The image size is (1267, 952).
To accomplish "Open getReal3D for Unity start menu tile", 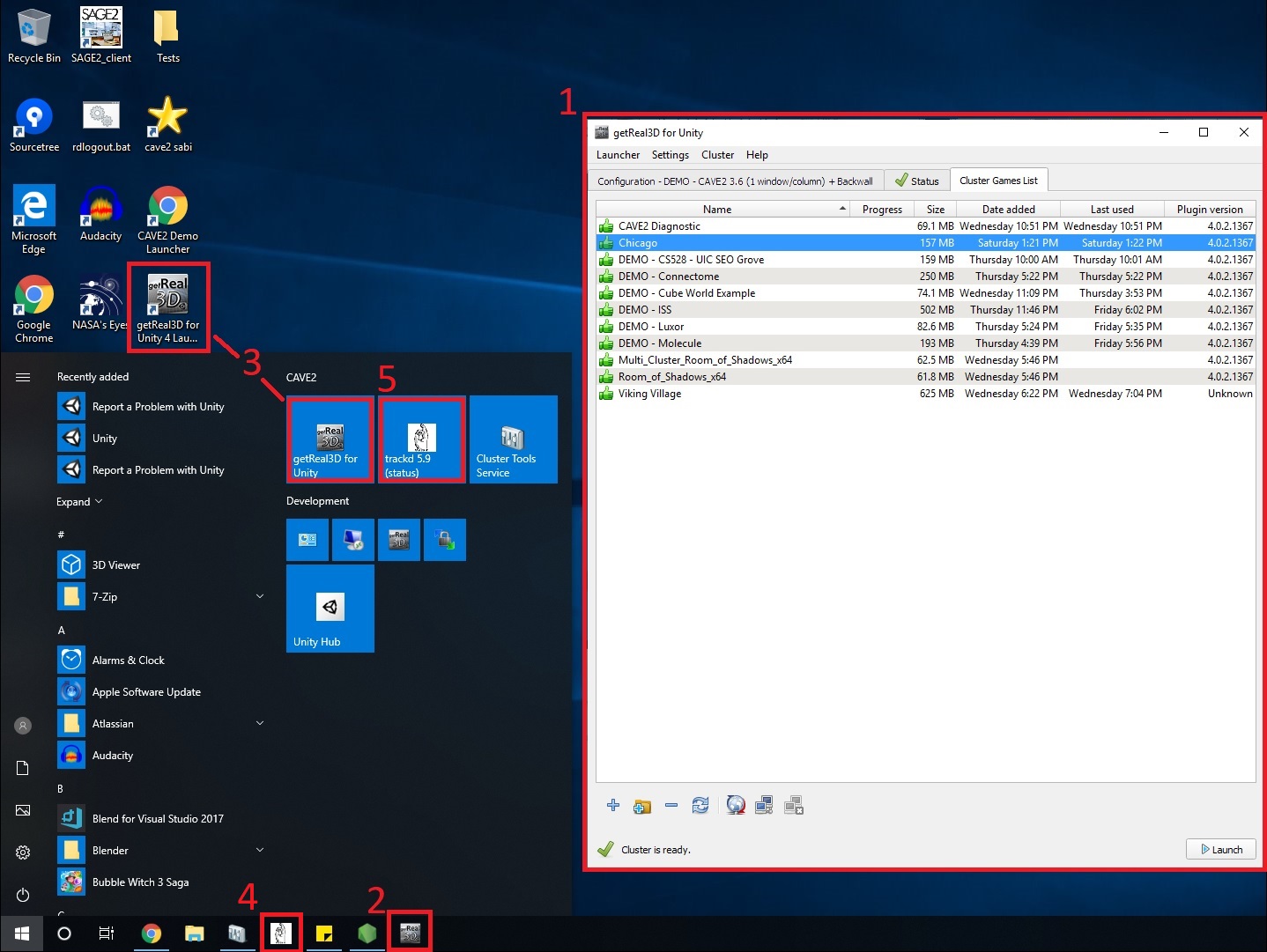I will (330, 439).
